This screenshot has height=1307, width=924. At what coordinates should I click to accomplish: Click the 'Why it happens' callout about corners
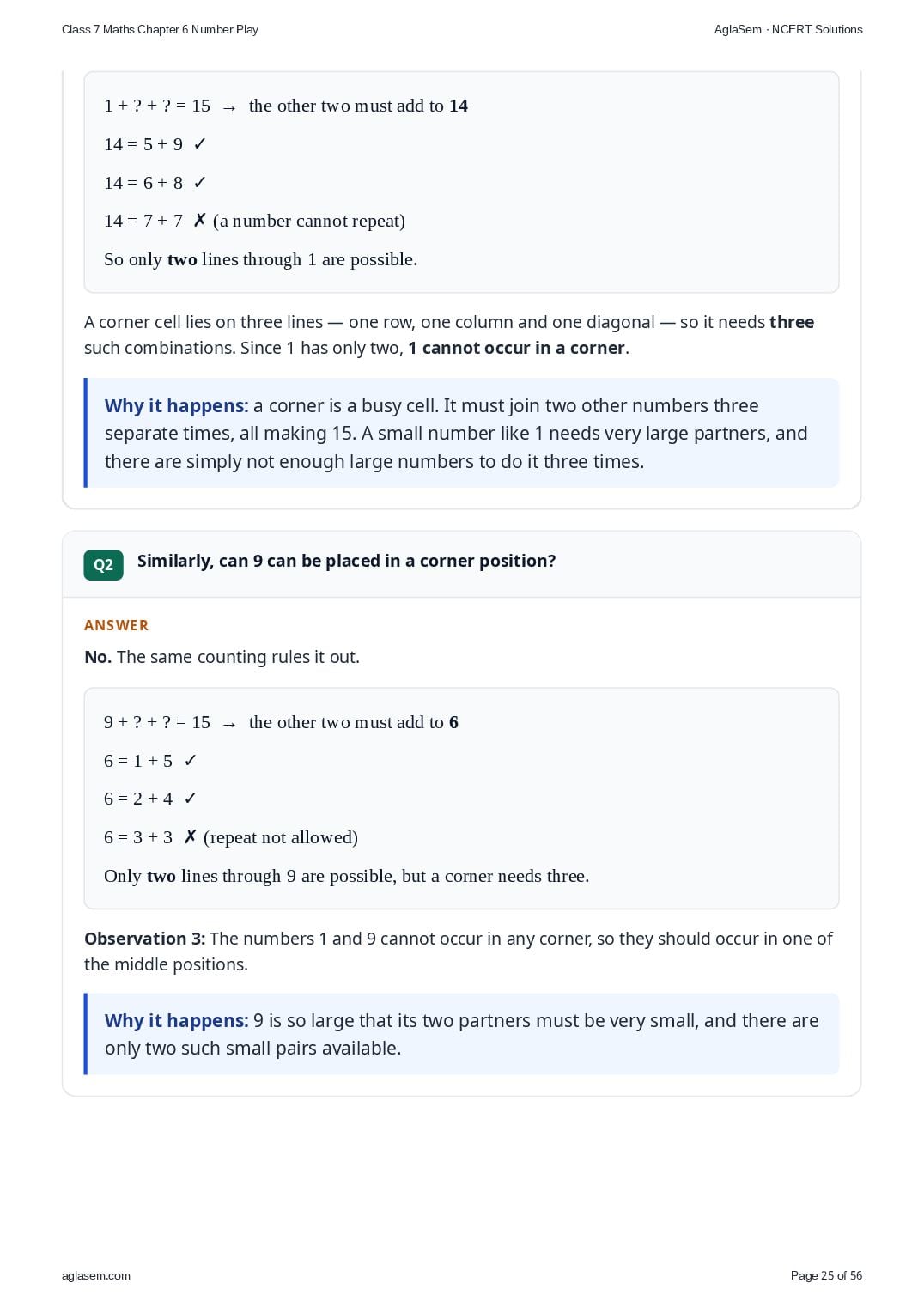(x=462, y=433)
